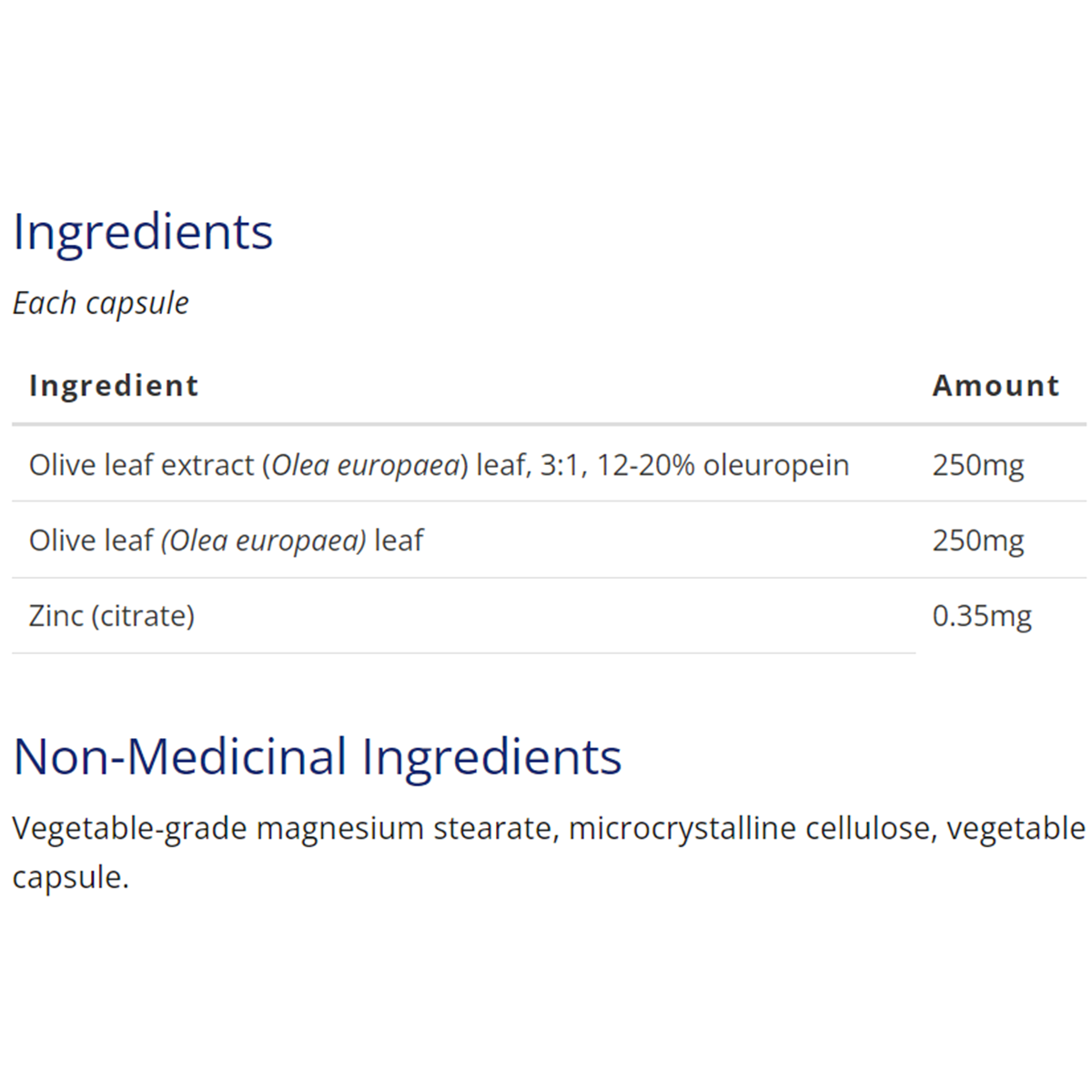The height and width of the screenshot is (1092, 1092).
Task: Click the 250mg amount in the plain Olive leaf row
Action: [977, 541]
